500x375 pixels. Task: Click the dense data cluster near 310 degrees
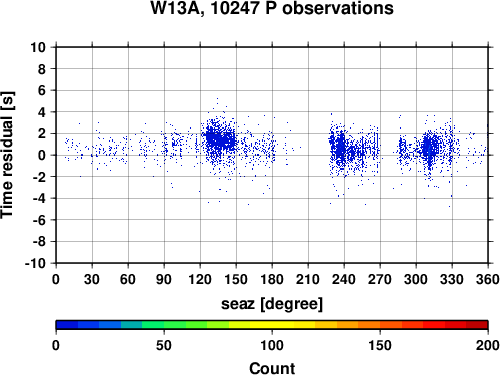tap(429, 148)
